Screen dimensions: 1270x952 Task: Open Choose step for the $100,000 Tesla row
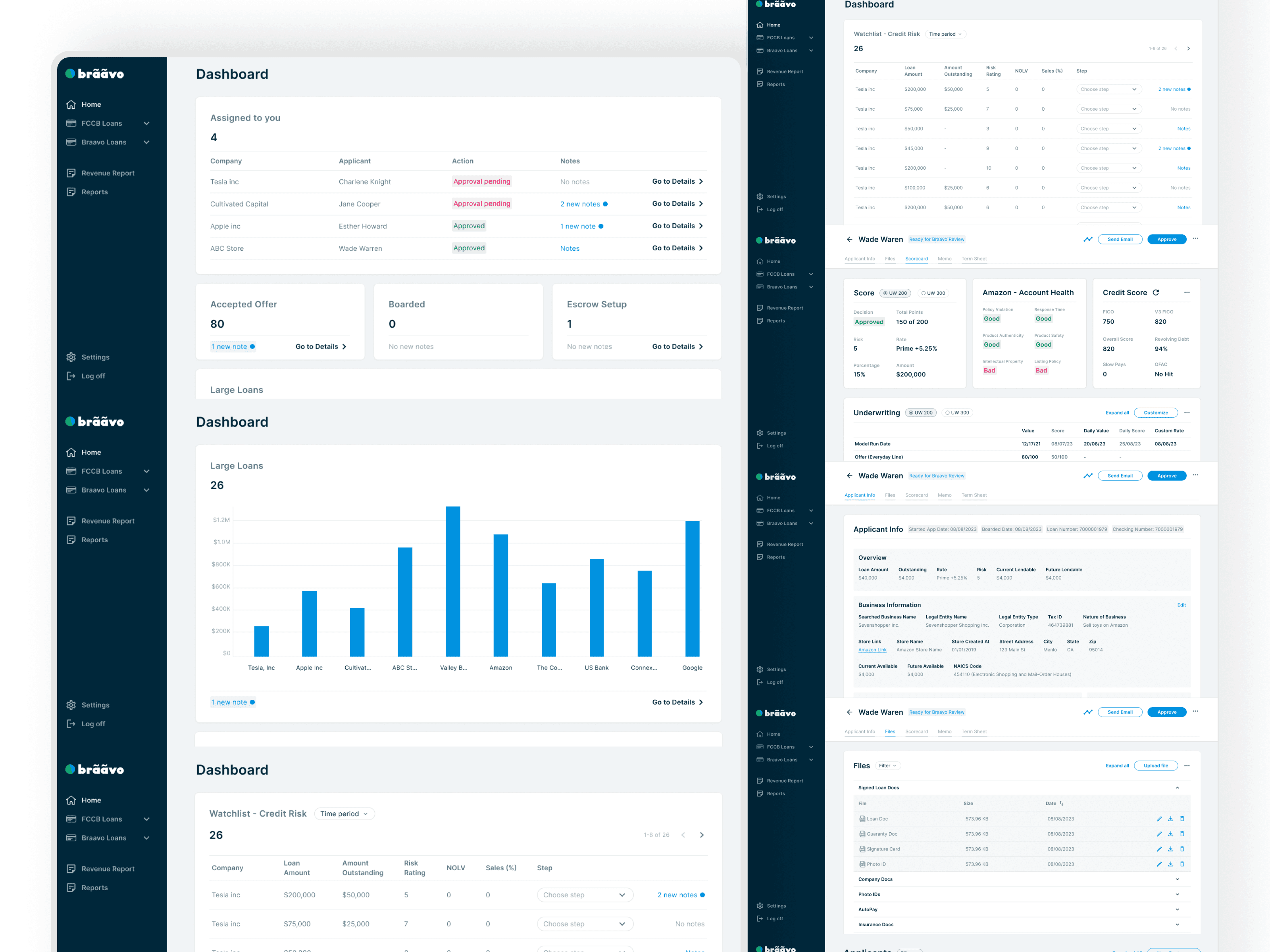(1108, 188)
